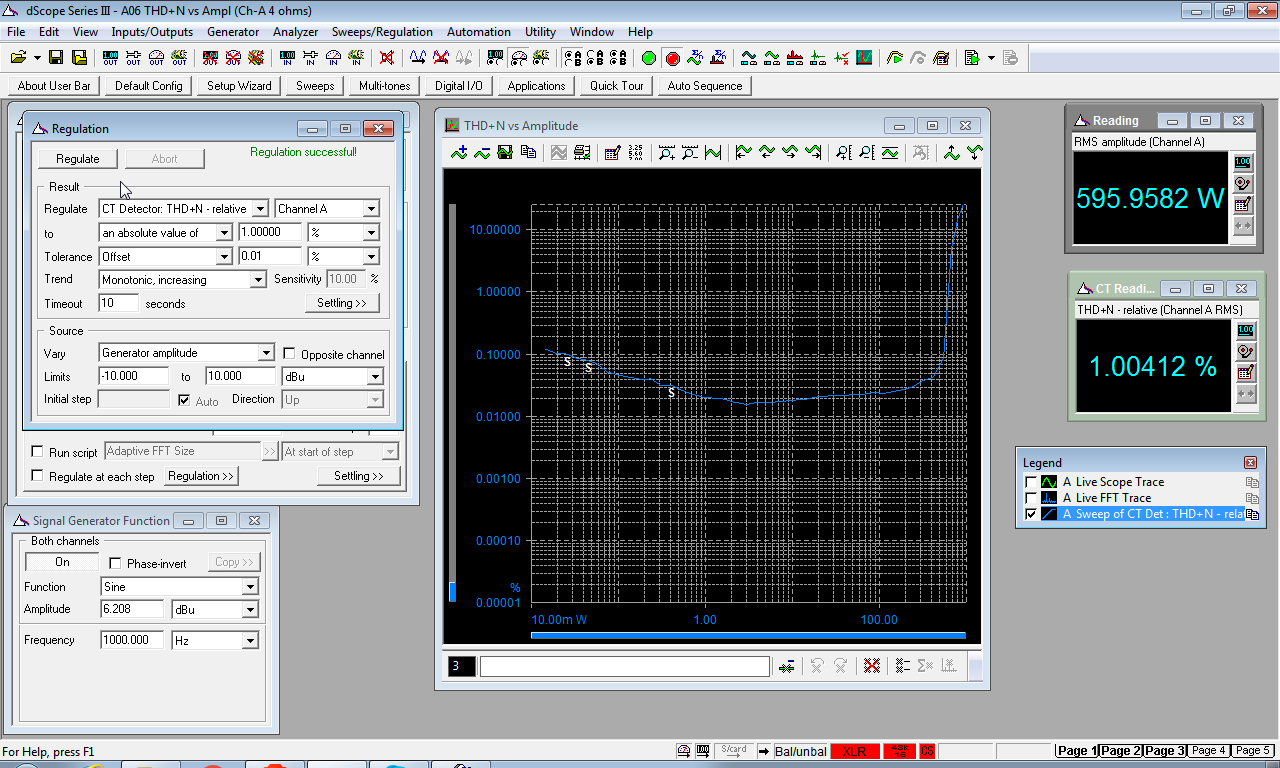Click the Multi-tones user bar button
The width and height of the screenshot is (1280, 768).
click(x=385, y=86)
